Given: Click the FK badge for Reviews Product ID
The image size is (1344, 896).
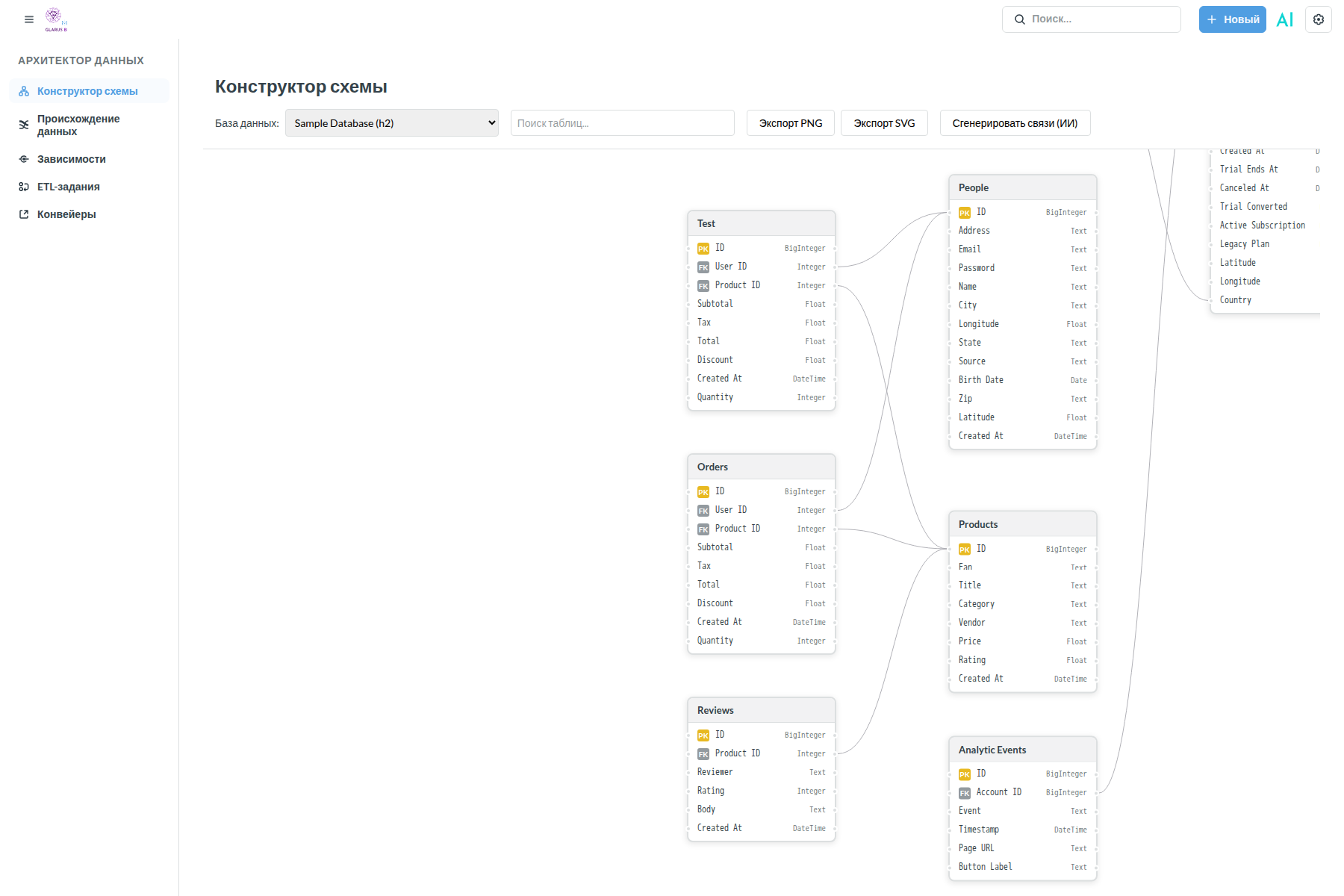Looking at the screenshot, I should click(703, 754).
